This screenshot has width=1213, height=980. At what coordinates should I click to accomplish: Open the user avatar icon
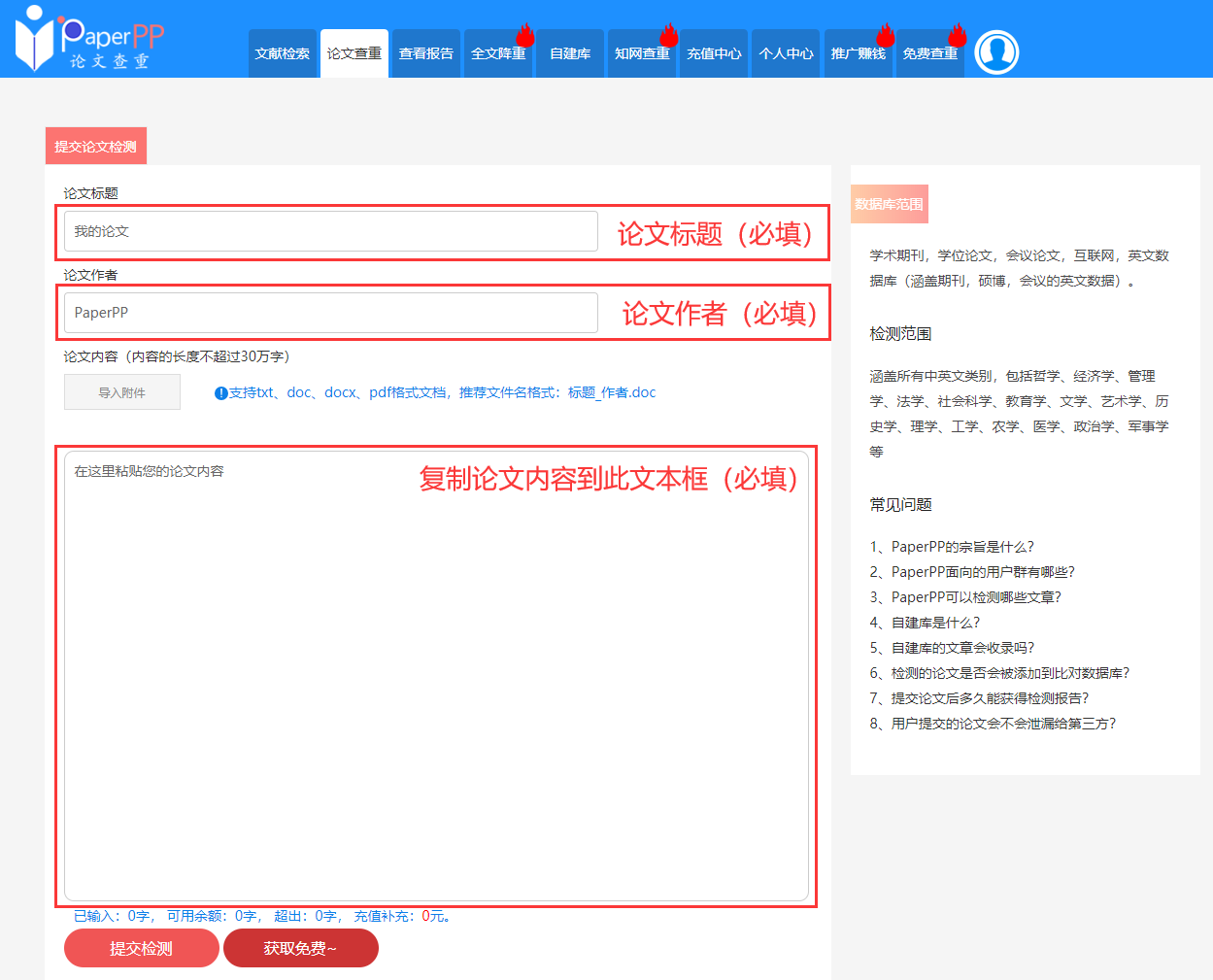tap(996, 52)
